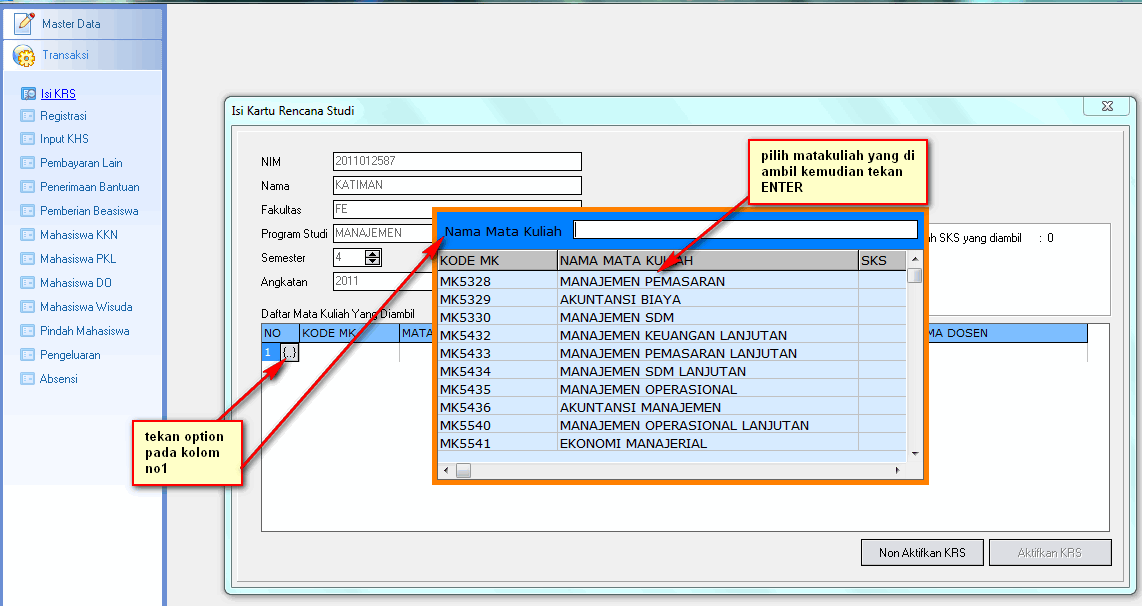
Task: Open Mahasiswa PKL entry
Action: (78, 259)
